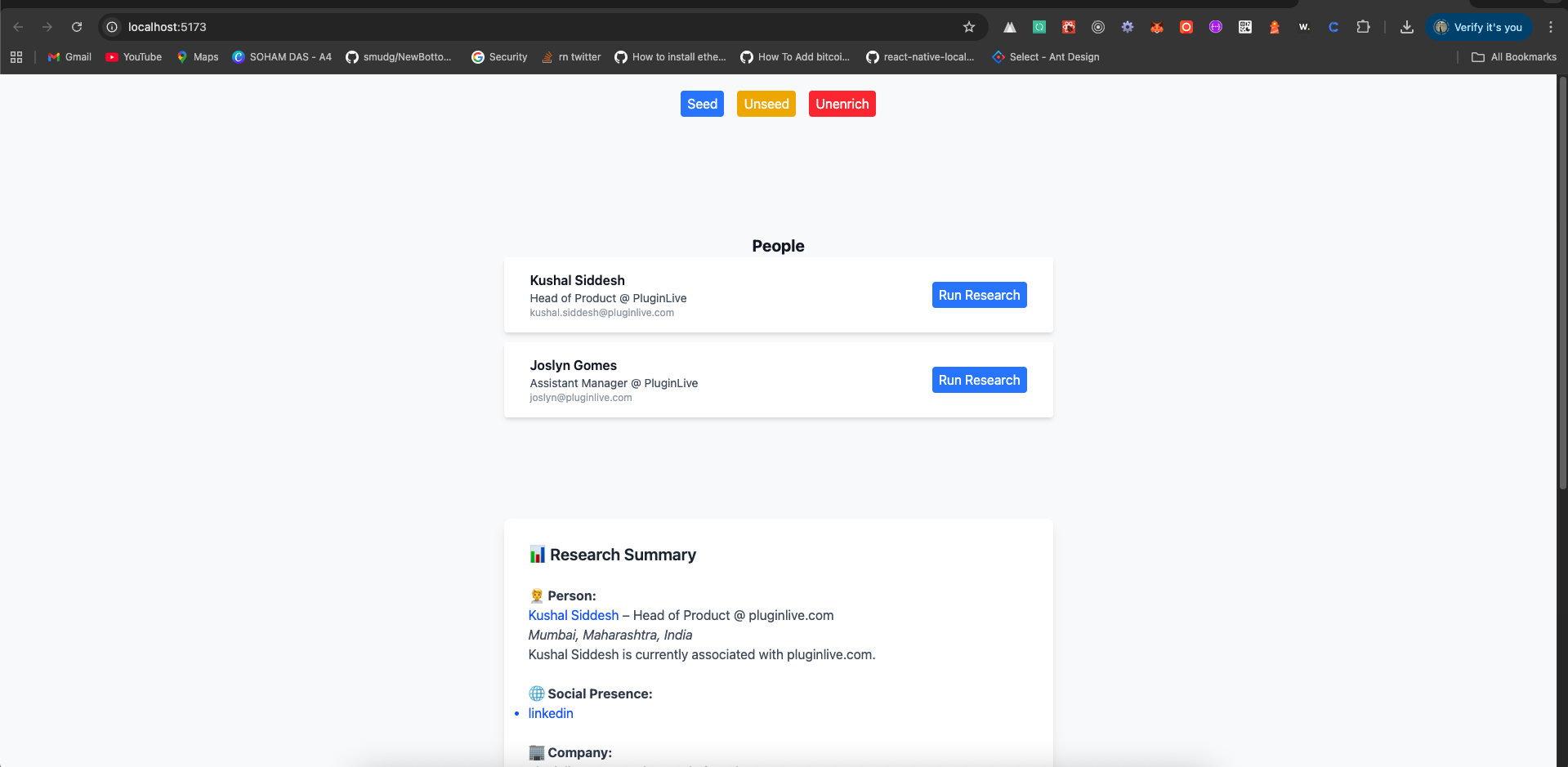Run Research for Kushal Siddesh
Screen dimensions: 1568x767
(x=979, y=295)
